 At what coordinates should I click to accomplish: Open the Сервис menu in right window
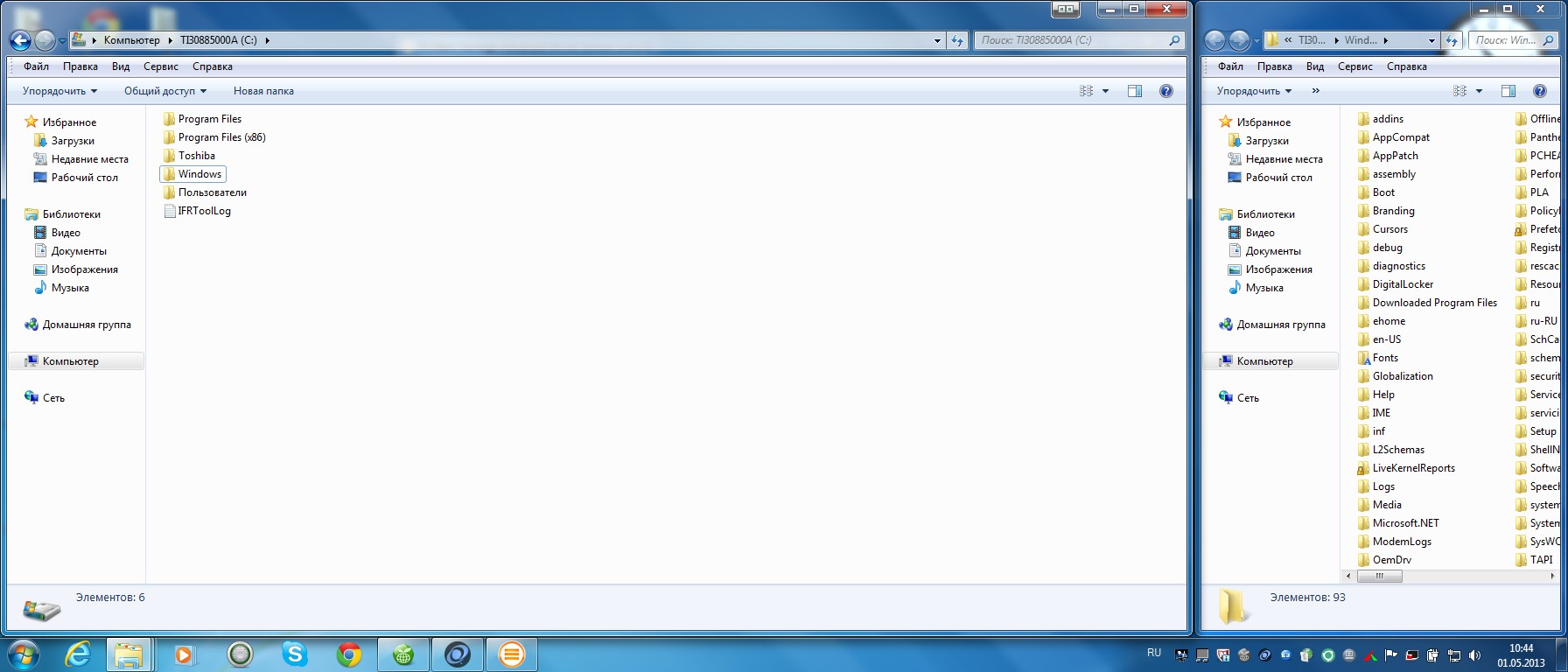tap(1354, 66)
